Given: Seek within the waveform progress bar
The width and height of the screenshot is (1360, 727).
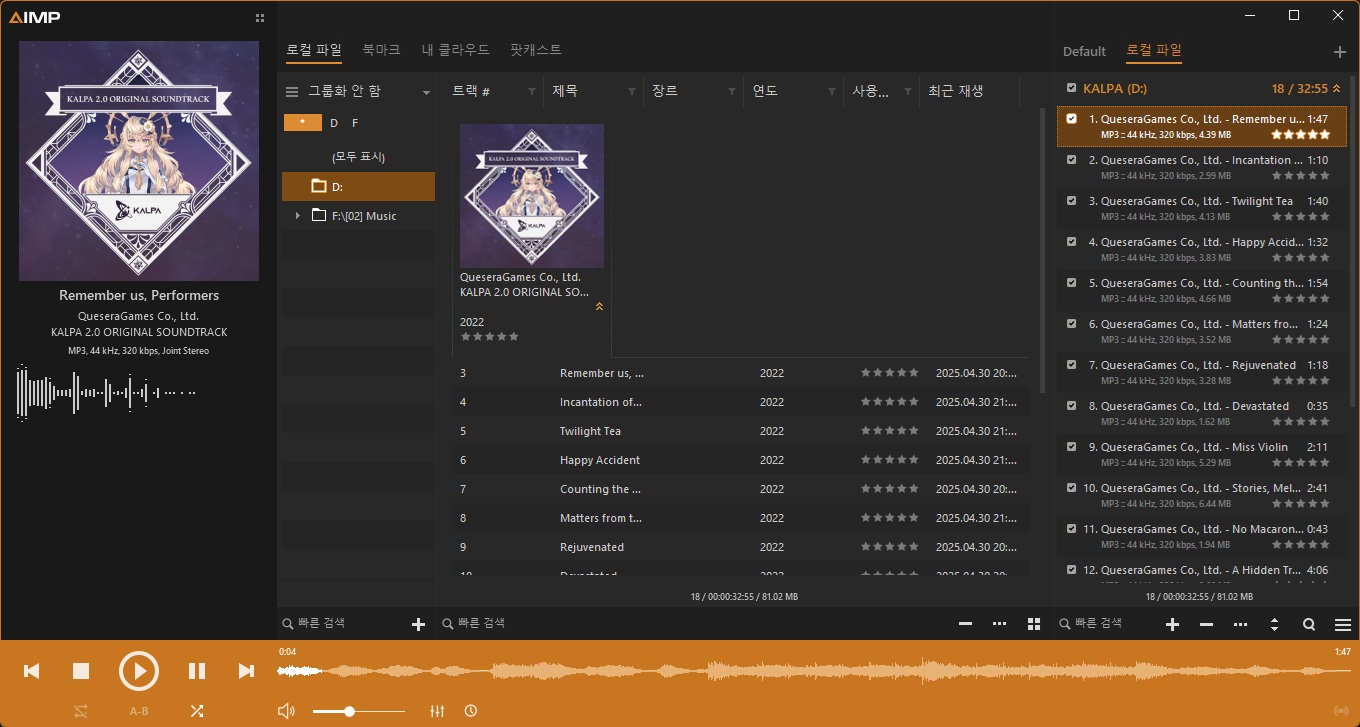Looking at the screenshot, I should click(x=814, y=672).
